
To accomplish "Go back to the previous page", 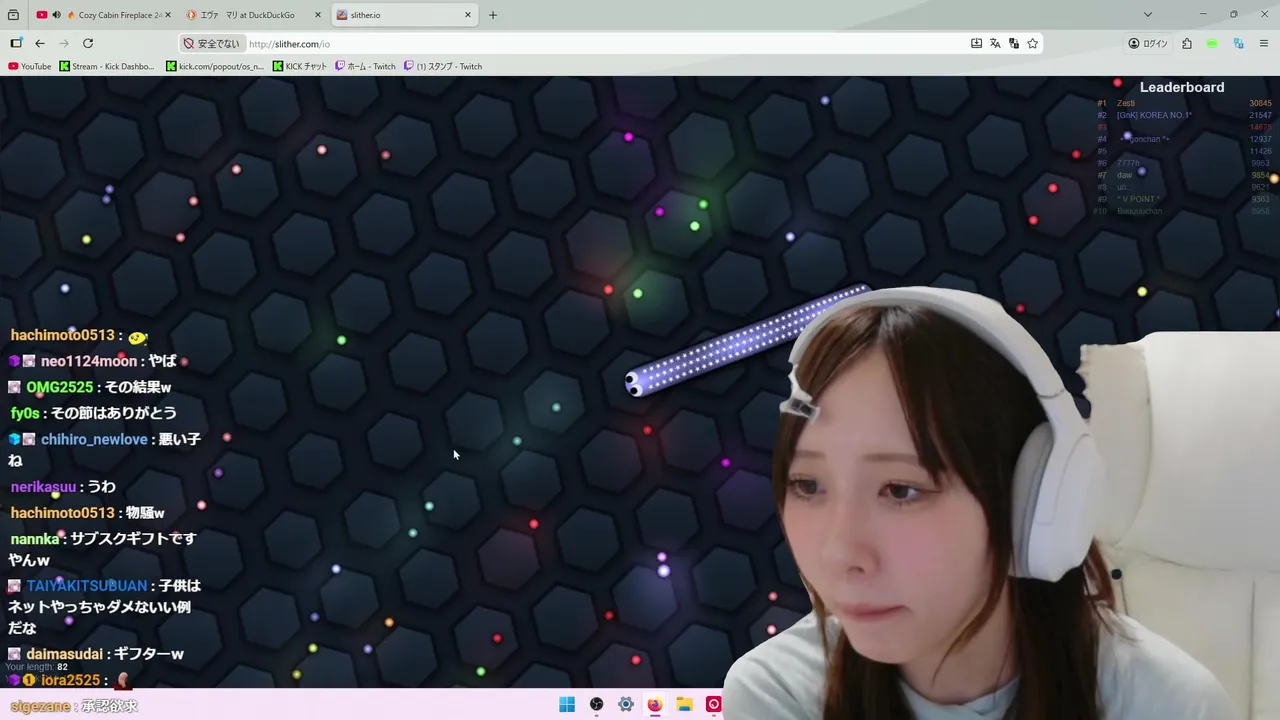I will [x=40, y=43].
